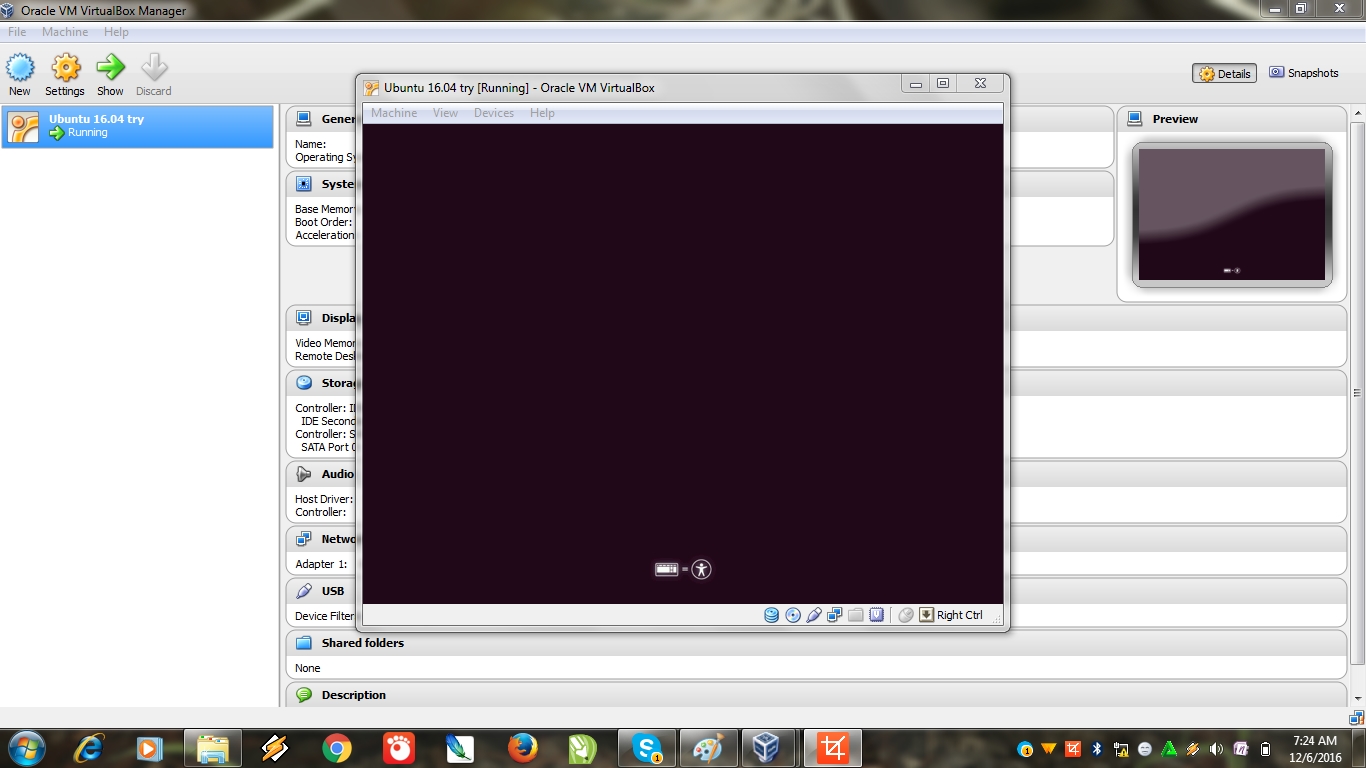
Task: Open the VM window Devices menu
Action: [494, 113]
